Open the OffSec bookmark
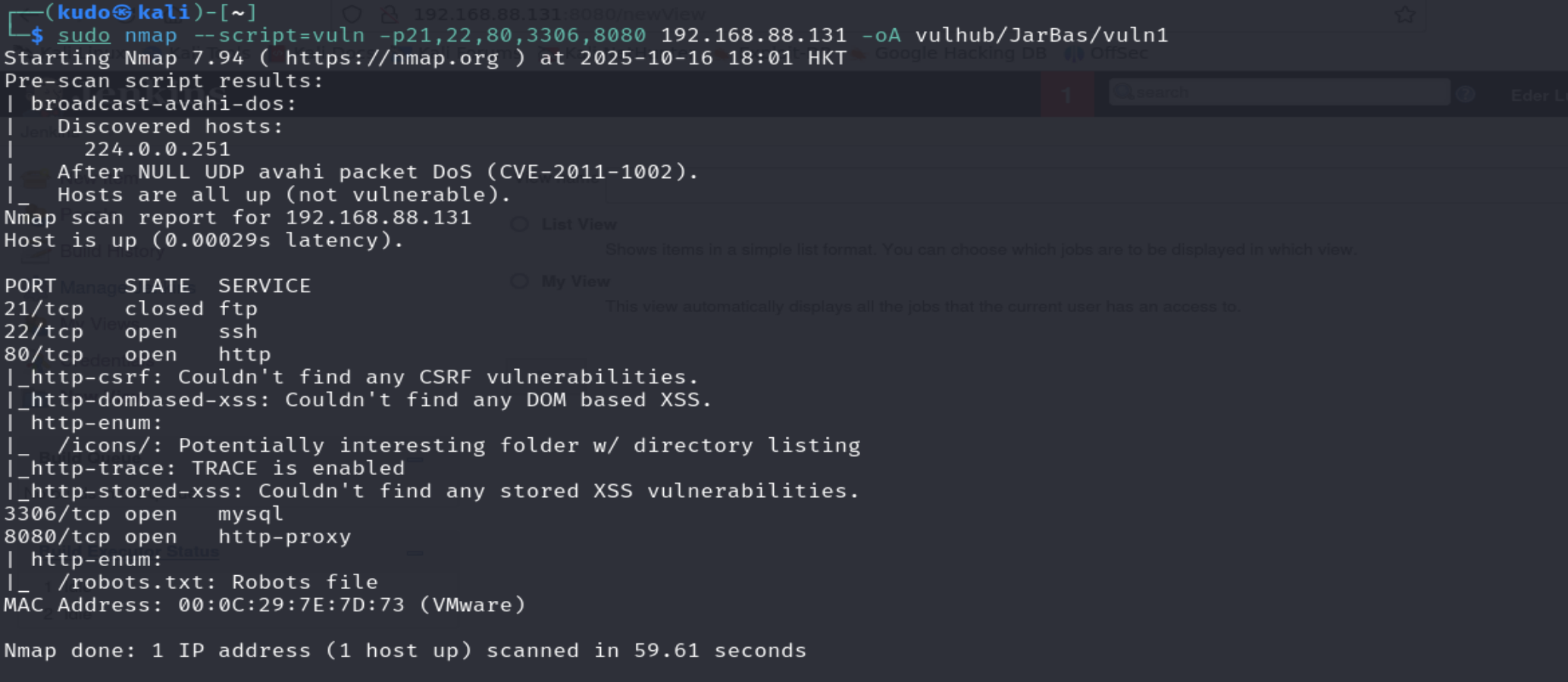1568x682 pixels. [x=1119, y=54]
